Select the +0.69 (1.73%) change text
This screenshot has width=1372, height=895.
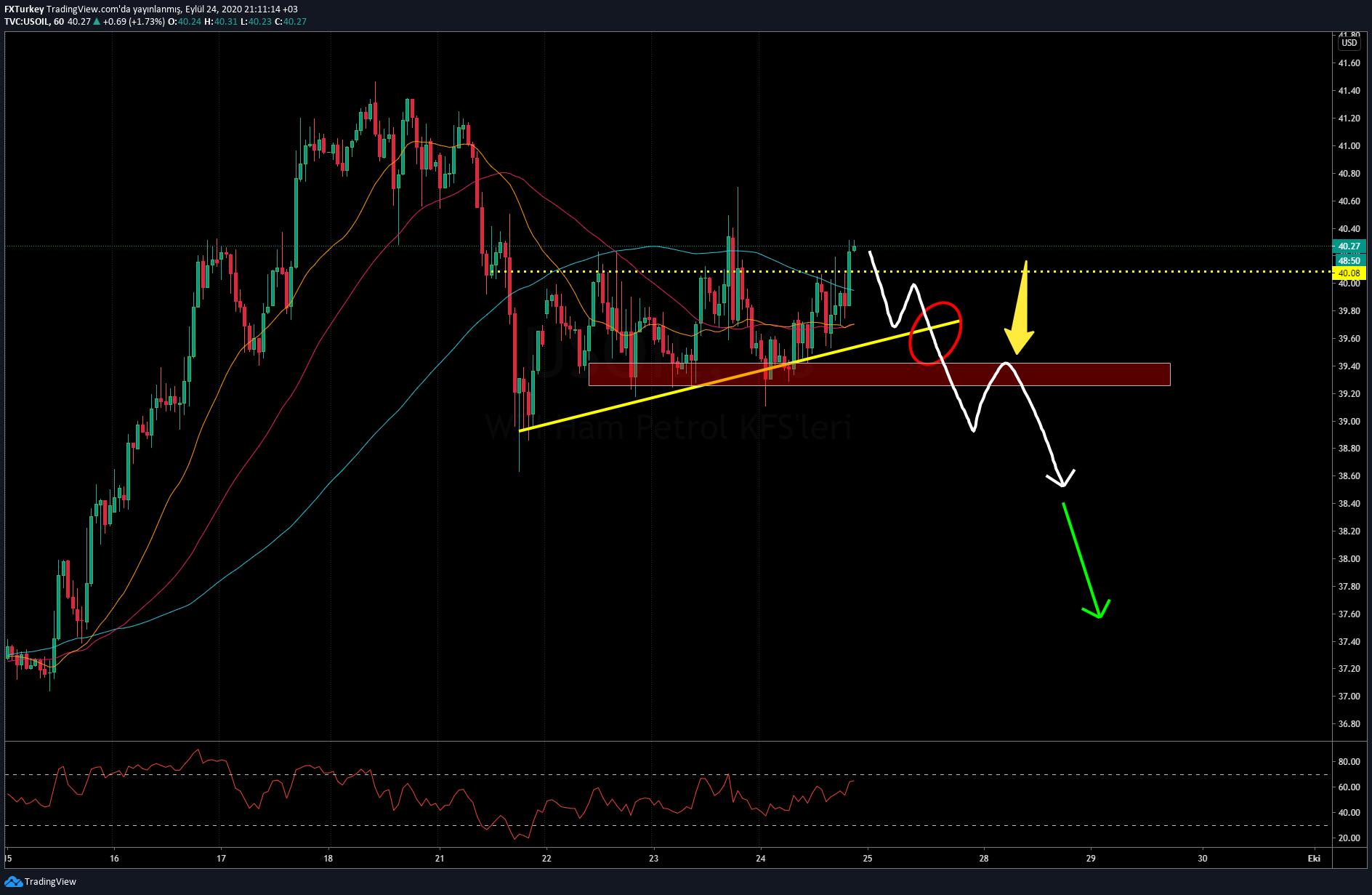pyautogui.click(x=134, y=22)
